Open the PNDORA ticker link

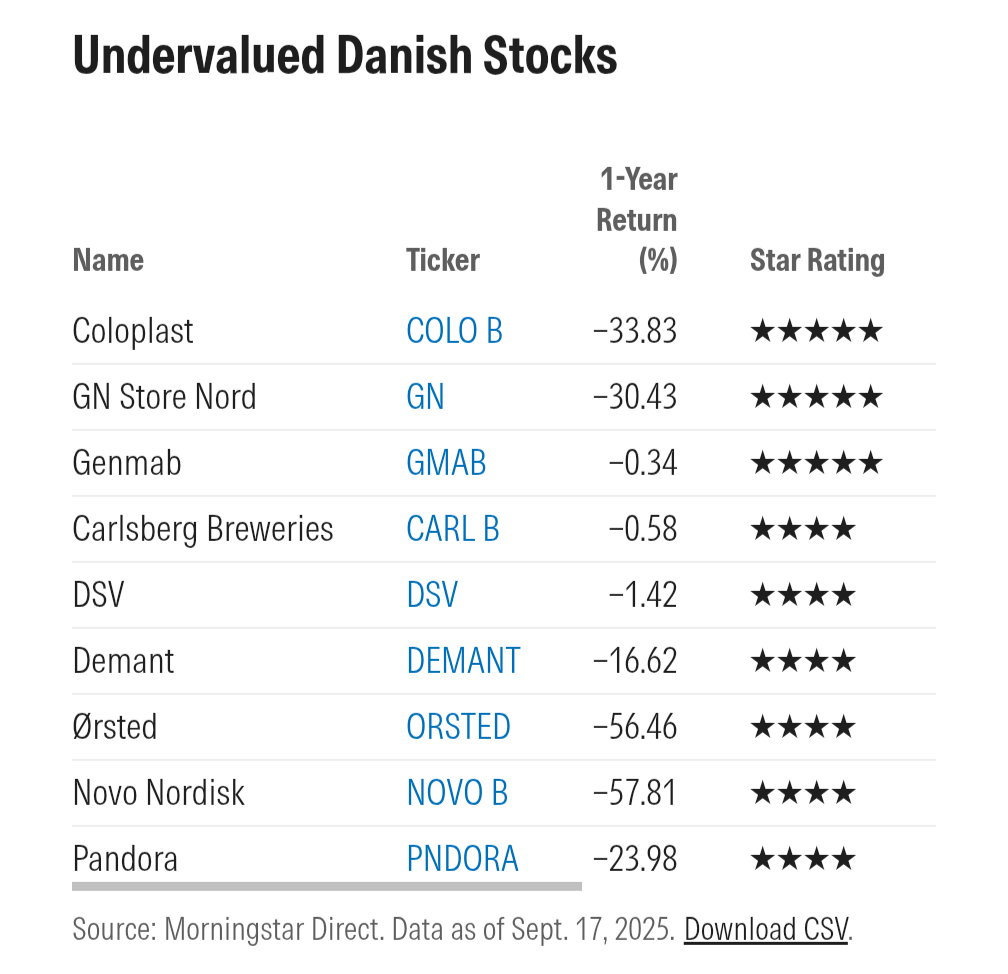(x=462, y=859)
